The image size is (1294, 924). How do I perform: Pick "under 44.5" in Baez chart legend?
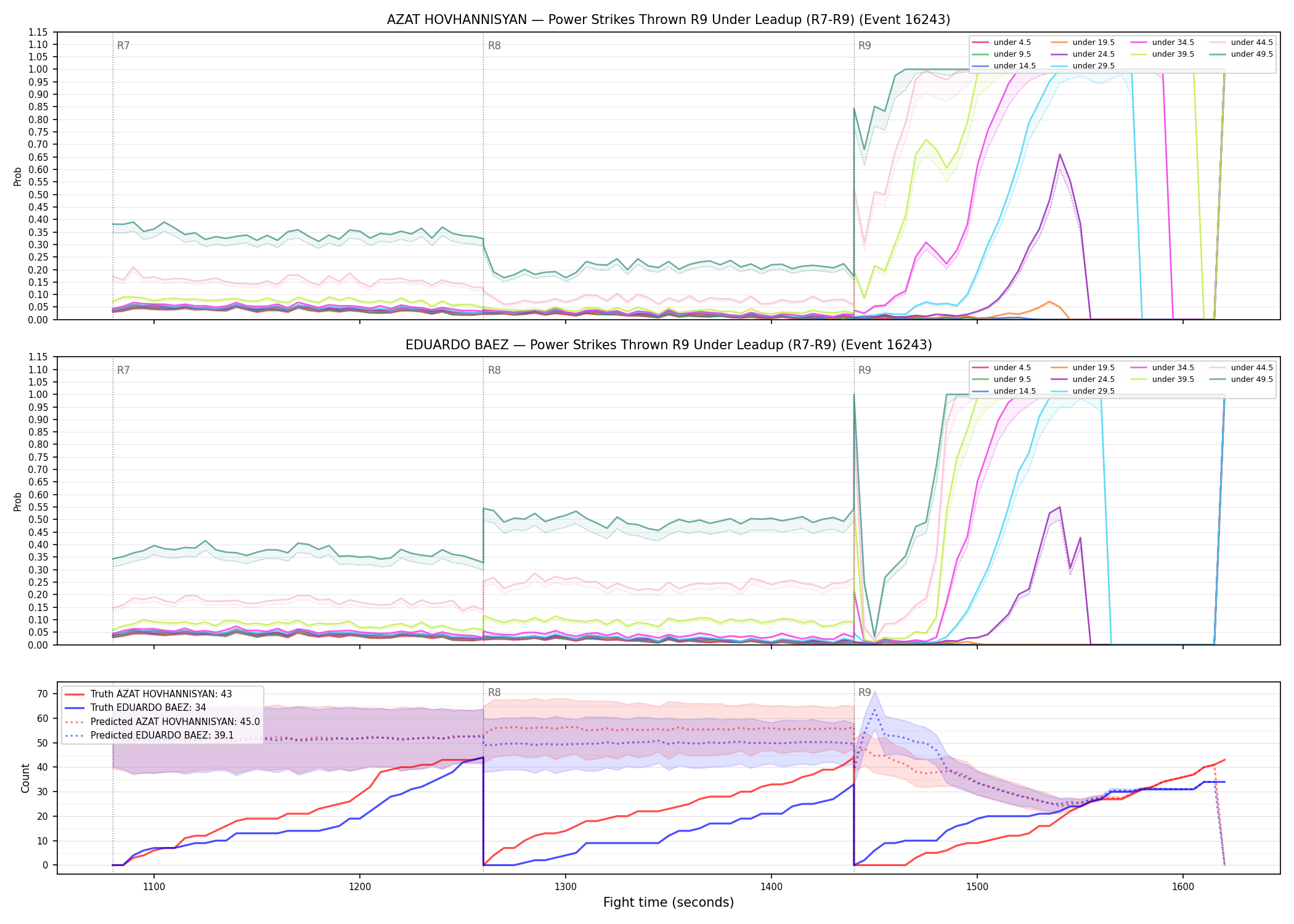click(1241, 368)
